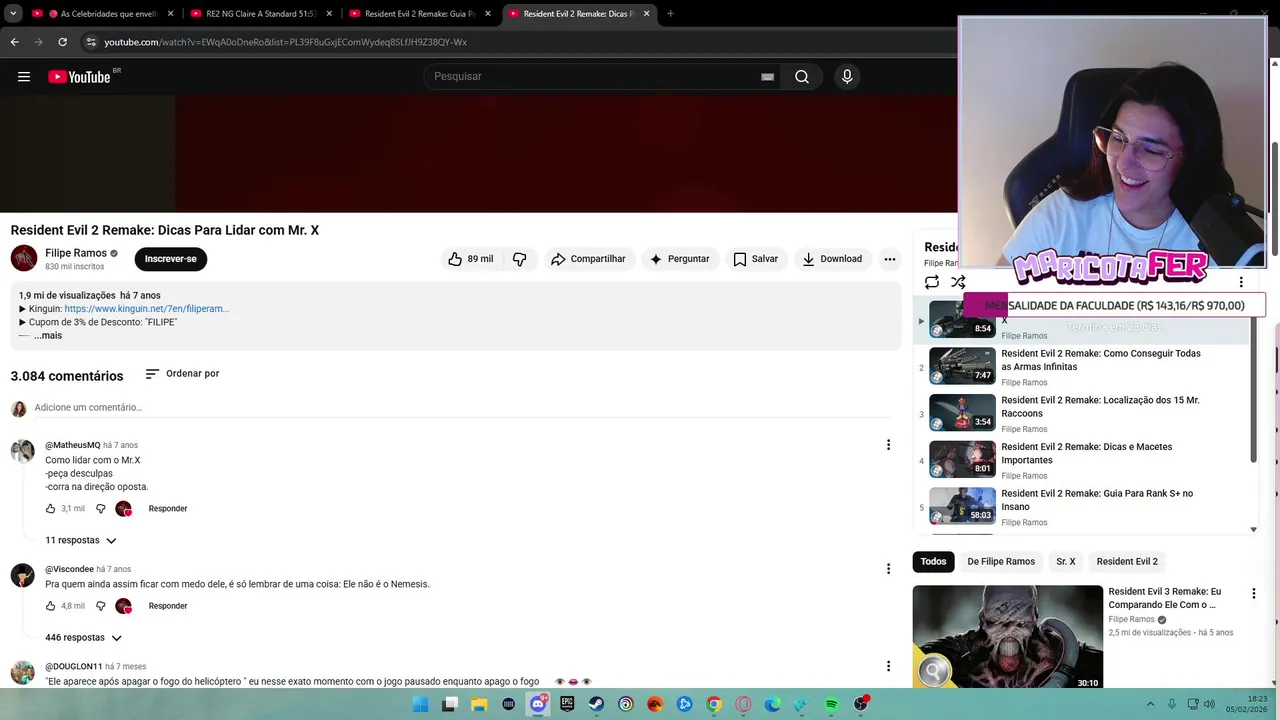Open File Explorer from the taskbar

click(479, 704)
